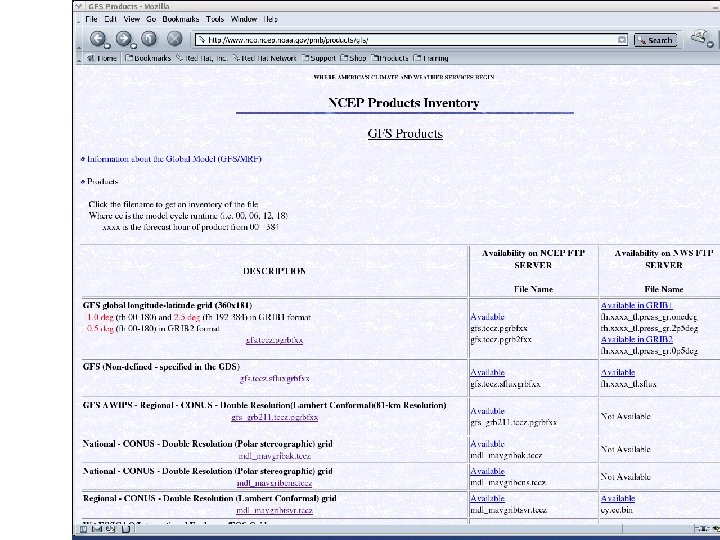The width and height of the screenshot is (720, 540).
Task: Click Available link above mdl_mavgribens.tccz file name
Action: pyautogui.click(x=487, y=471)
